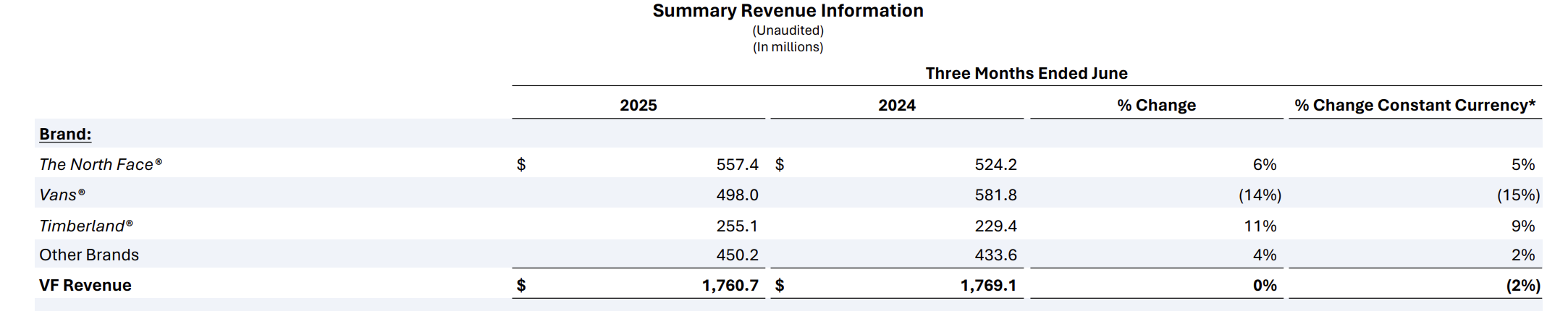Viewport: 1568px width, 311px height.
Task: Click the 2024 column header
Action: (897, 105)
